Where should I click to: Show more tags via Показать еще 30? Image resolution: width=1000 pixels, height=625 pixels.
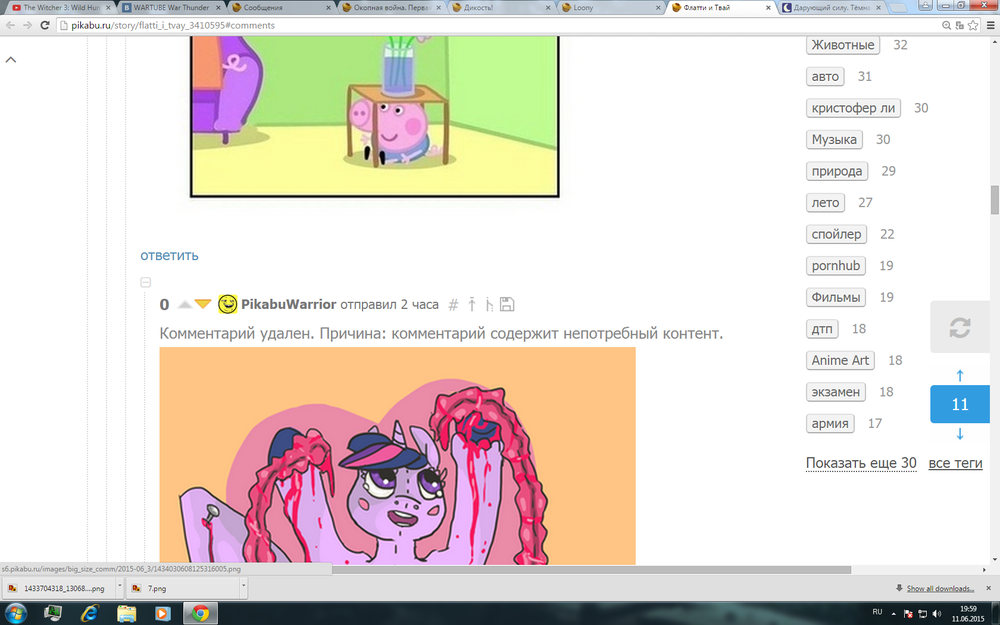click(861, 463)
